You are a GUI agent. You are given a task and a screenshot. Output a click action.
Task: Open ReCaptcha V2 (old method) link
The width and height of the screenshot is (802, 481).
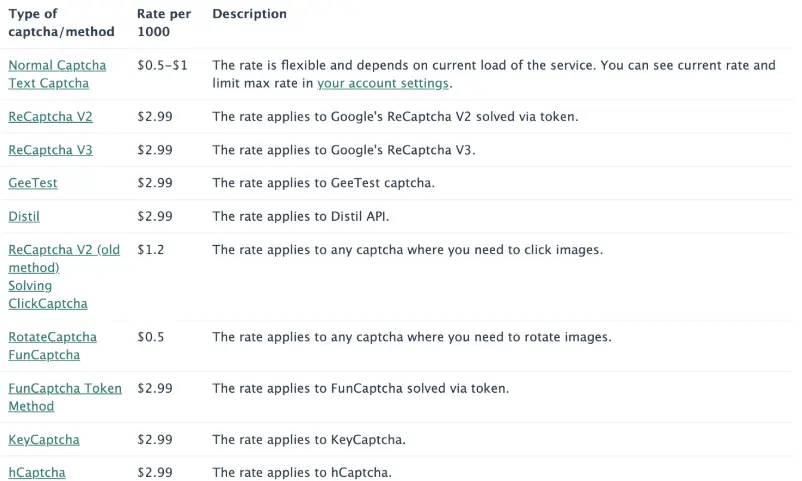point(64,259)
